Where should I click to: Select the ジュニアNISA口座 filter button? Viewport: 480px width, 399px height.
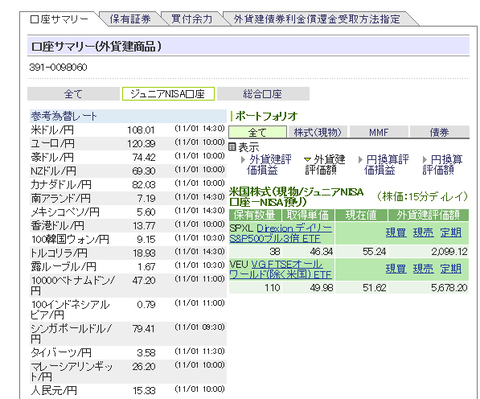click(168, 94)
